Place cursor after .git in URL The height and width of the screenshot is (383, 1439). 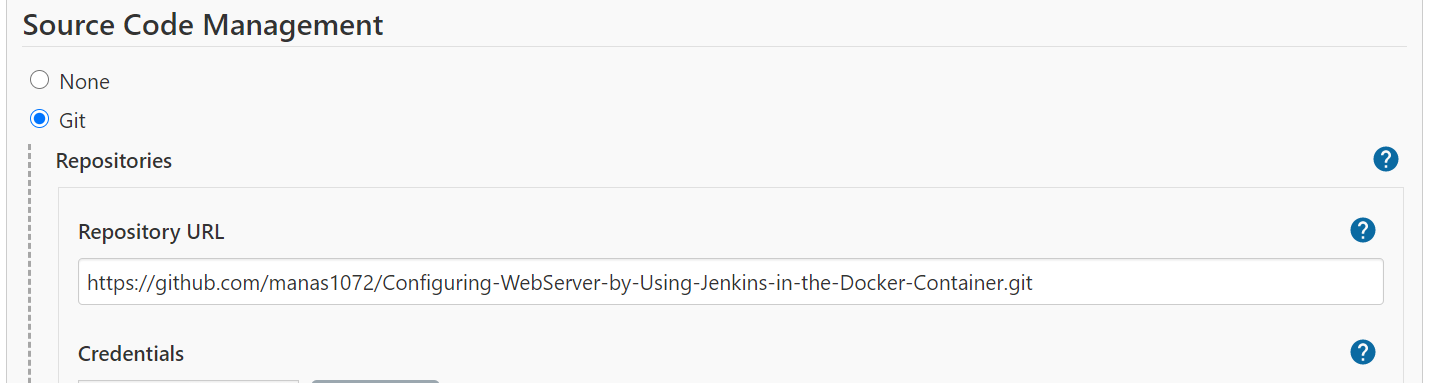click(1034, 283)
